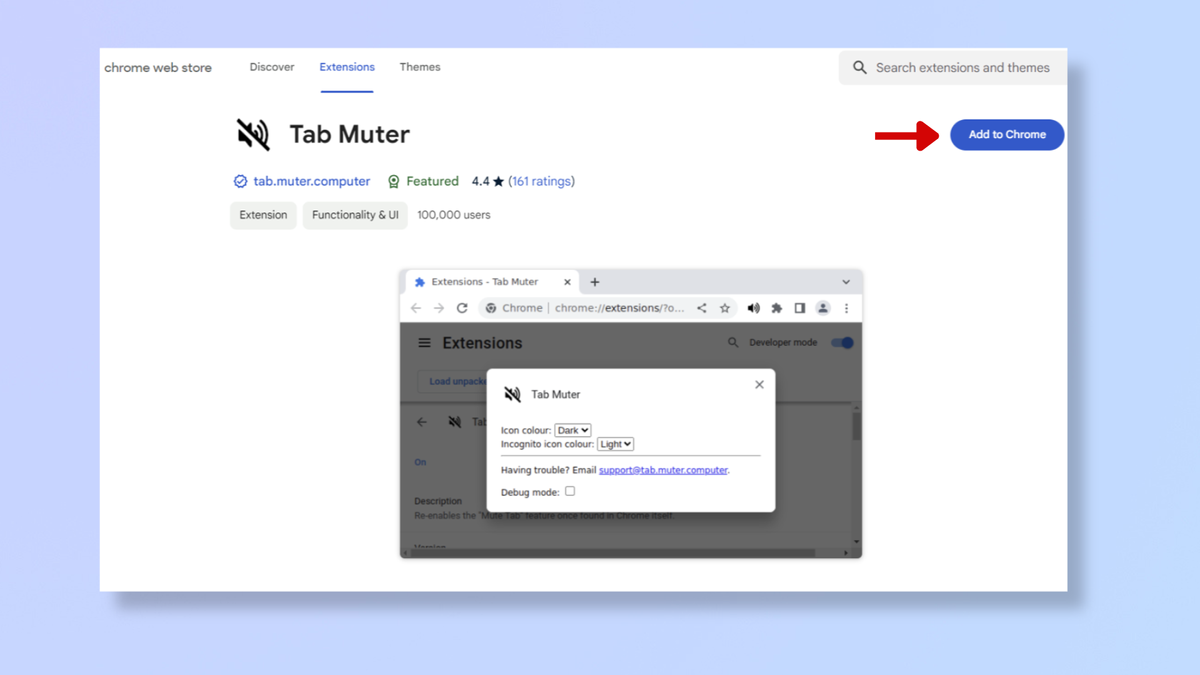Open the Incognito icon colour dropdown
Viewport: 1200px width, 675px height.
(615, 444)
